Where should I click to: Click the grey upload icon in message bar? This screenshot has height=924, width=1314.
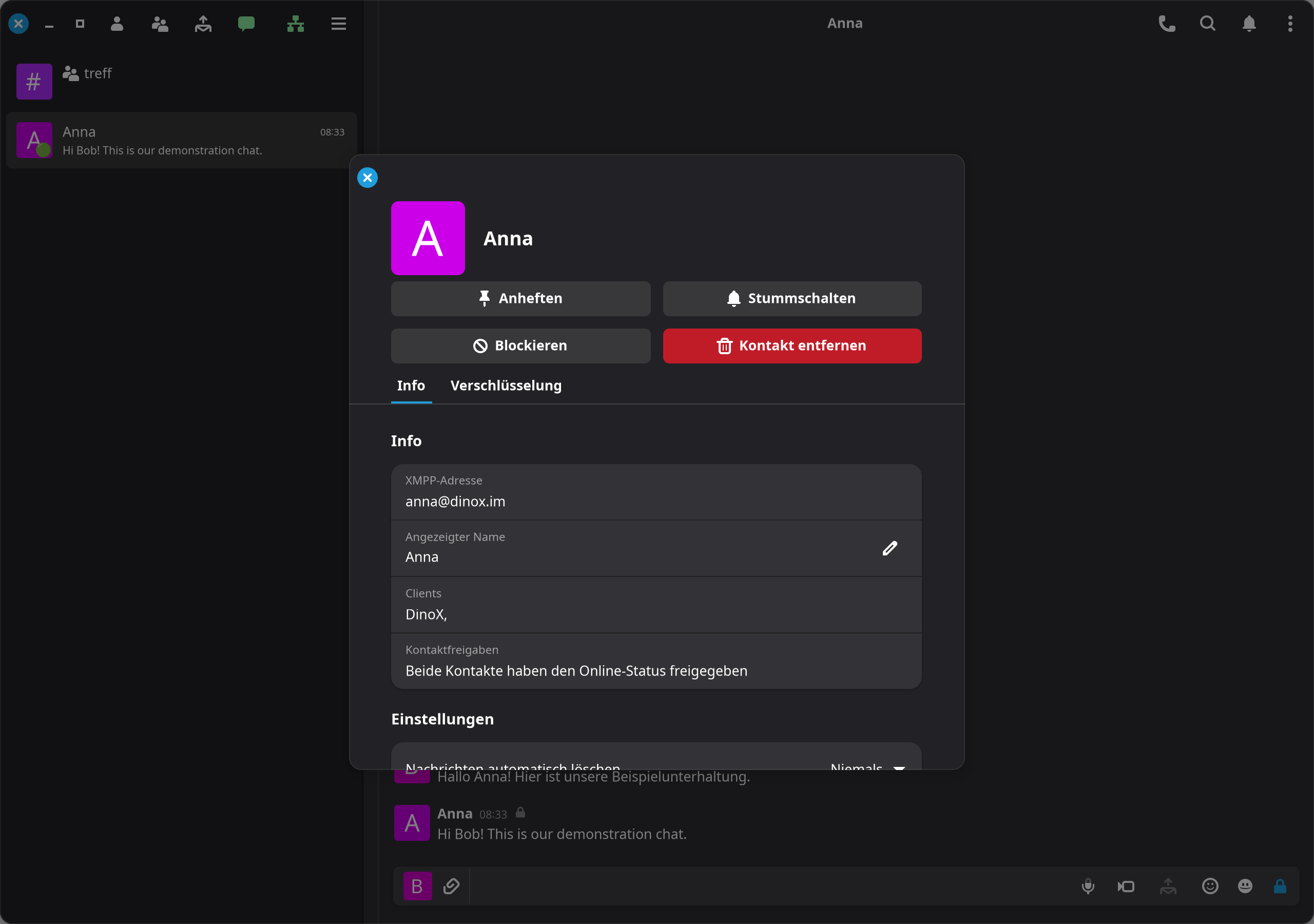click(1168, 886)
